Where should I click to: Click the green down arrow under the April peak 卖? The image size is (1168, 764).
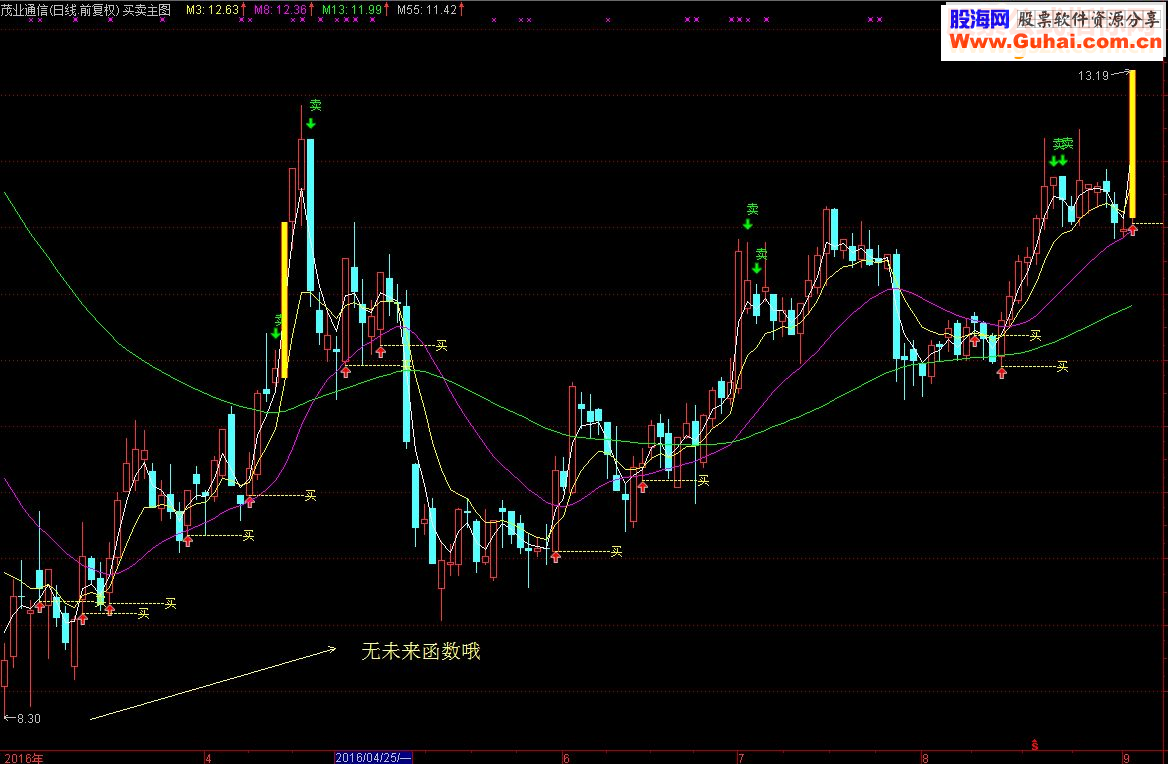coord(311,124)
